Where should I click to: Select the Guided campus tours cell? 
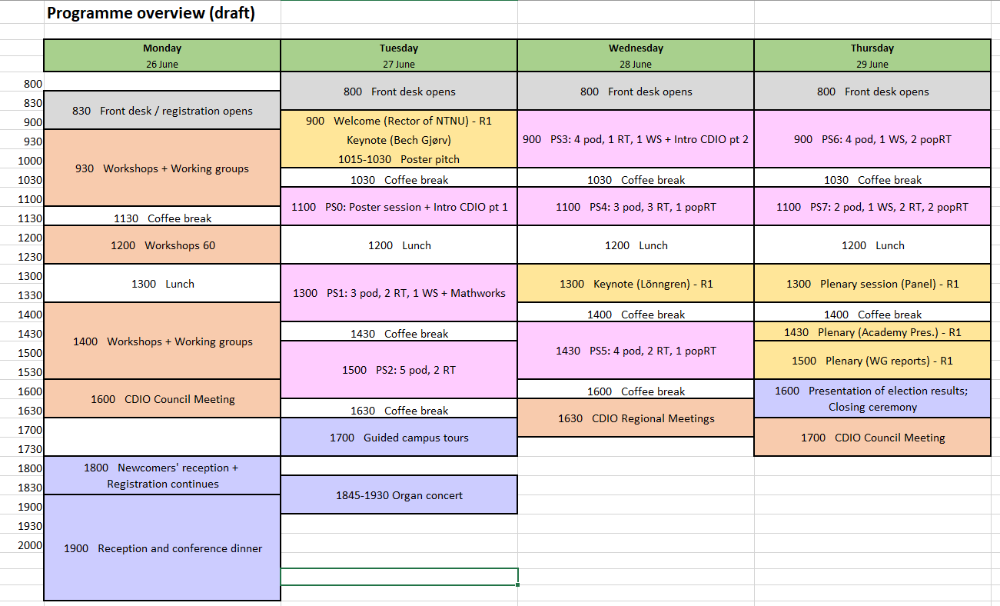(398, 437)
